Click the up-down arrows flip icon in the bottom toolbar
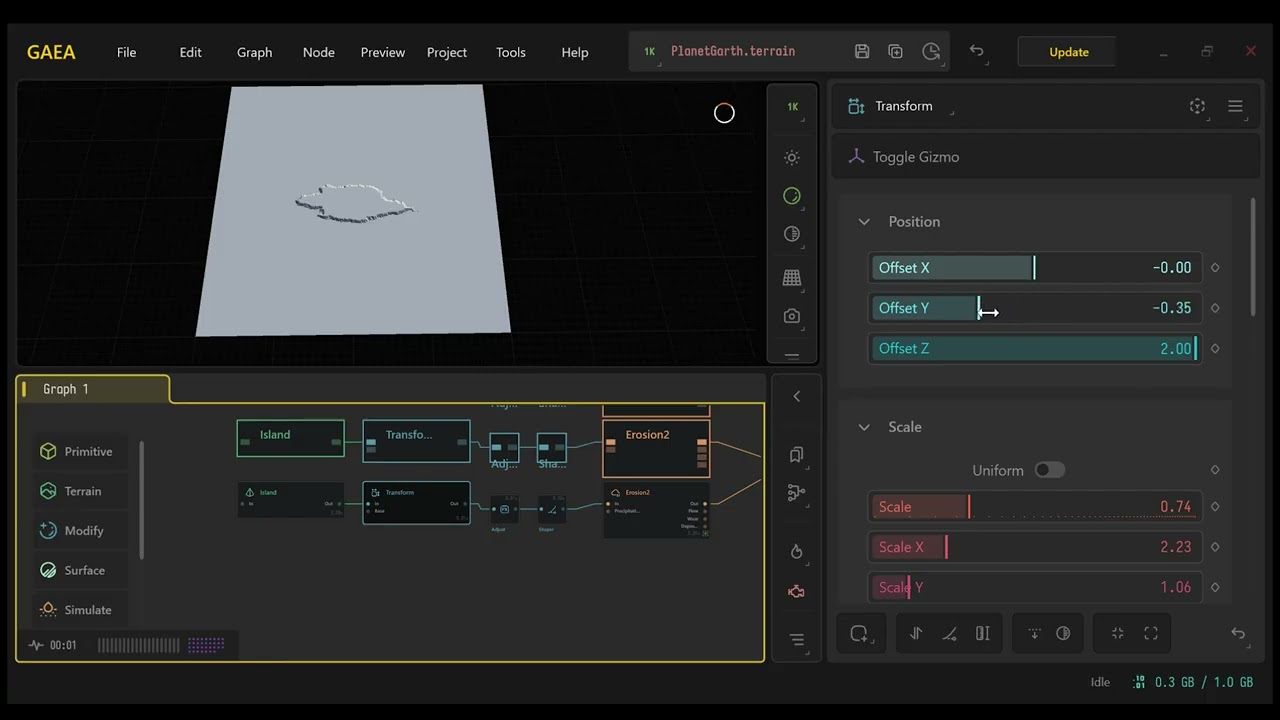Viewport: 1280px width, 720px height. click(916, 633)
